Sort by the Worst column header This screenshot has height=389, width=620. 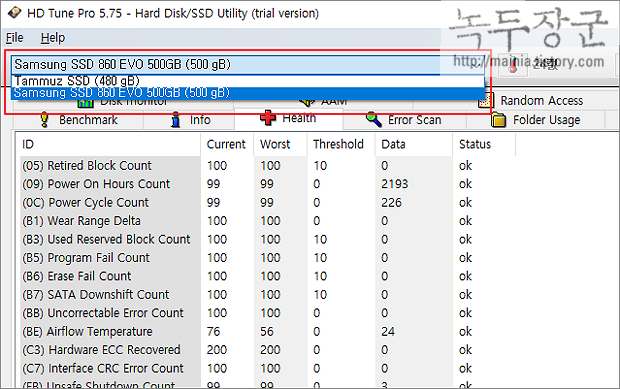tap(280, 144)
